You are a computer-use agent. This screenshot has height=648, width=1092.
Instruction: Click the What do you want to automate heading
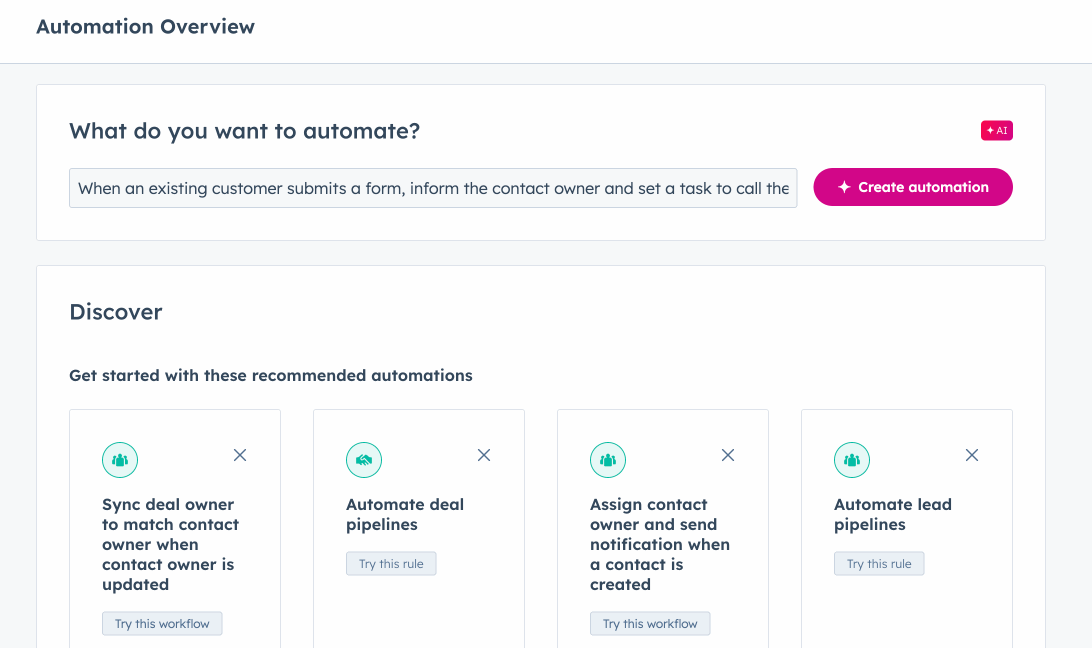pos(244,131)
